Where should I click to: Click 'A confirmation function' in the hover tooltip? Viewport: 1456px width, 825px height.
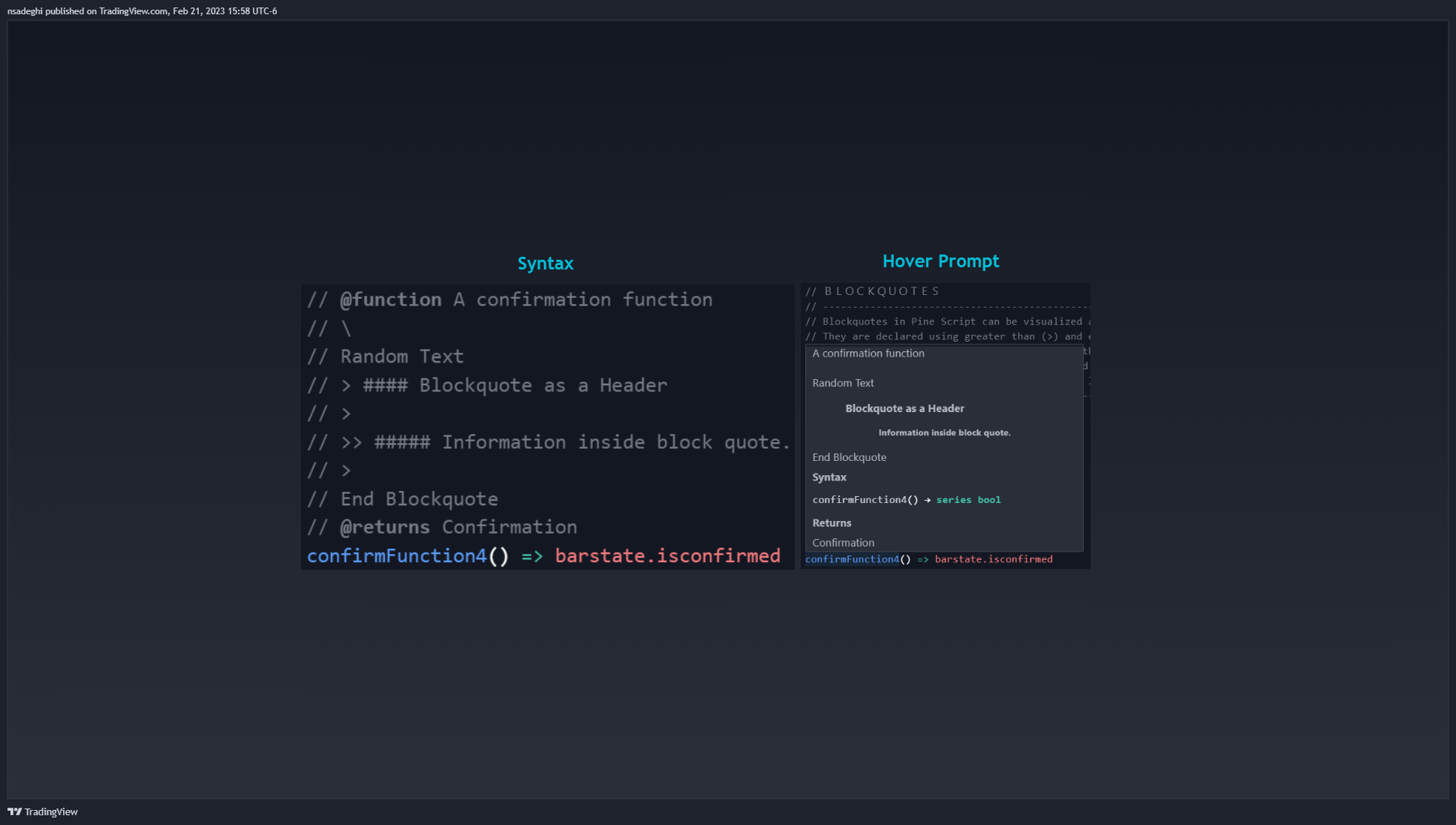click(868, 354)
